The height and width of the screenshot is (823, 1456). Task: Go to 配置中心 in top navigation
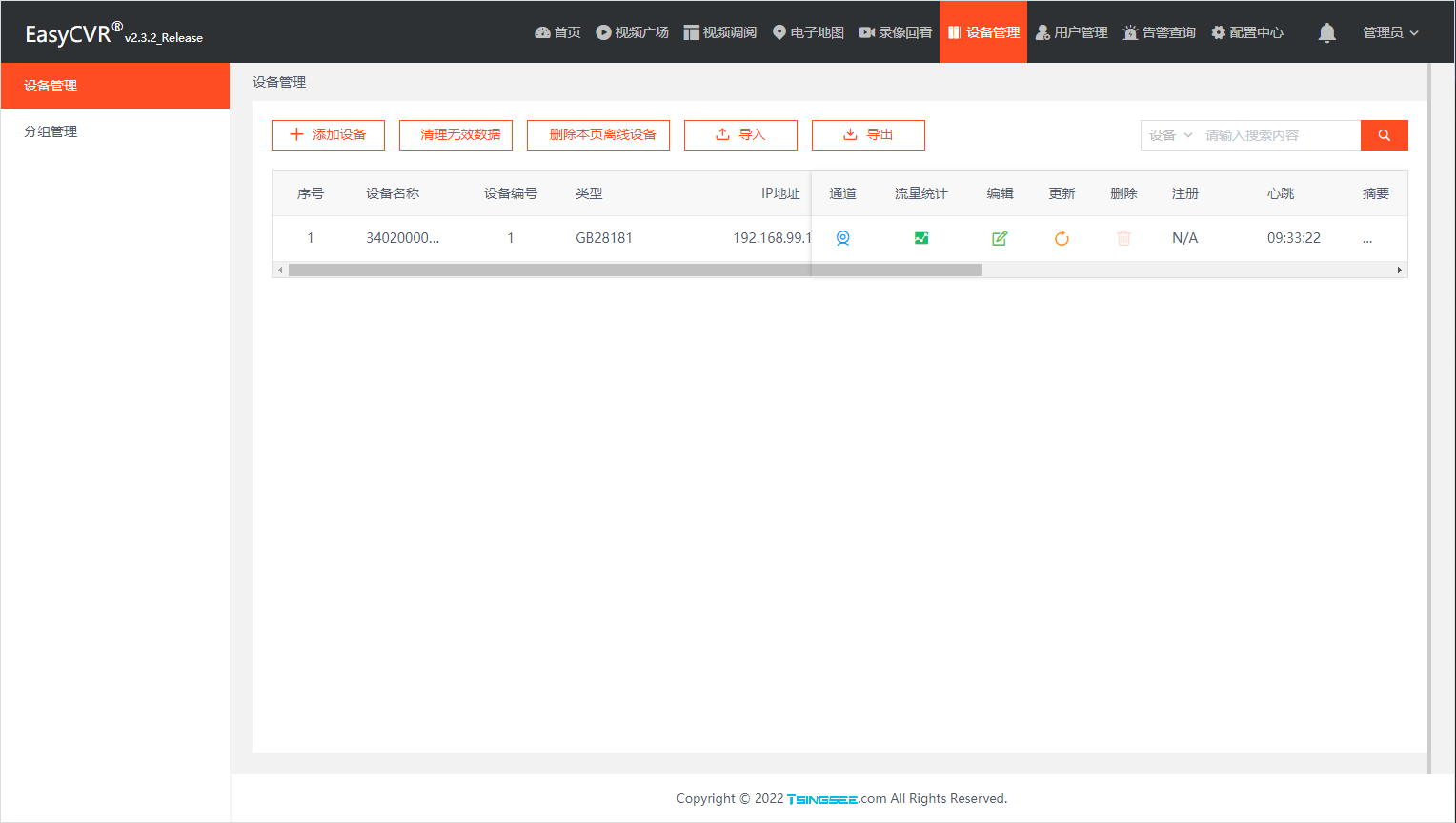point(1246,32)
